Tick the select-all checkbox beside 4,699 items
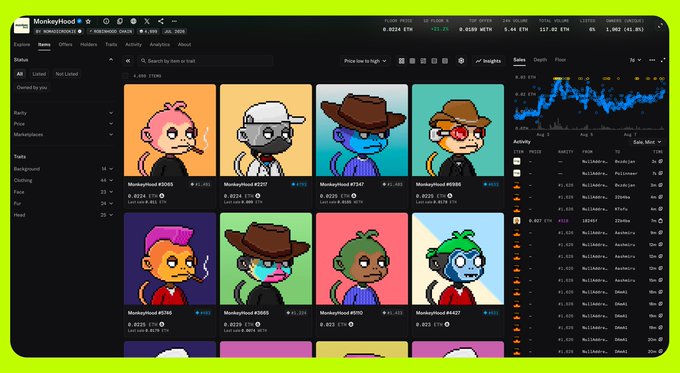This screenshot has width=680, height=373. click(126, 76)
